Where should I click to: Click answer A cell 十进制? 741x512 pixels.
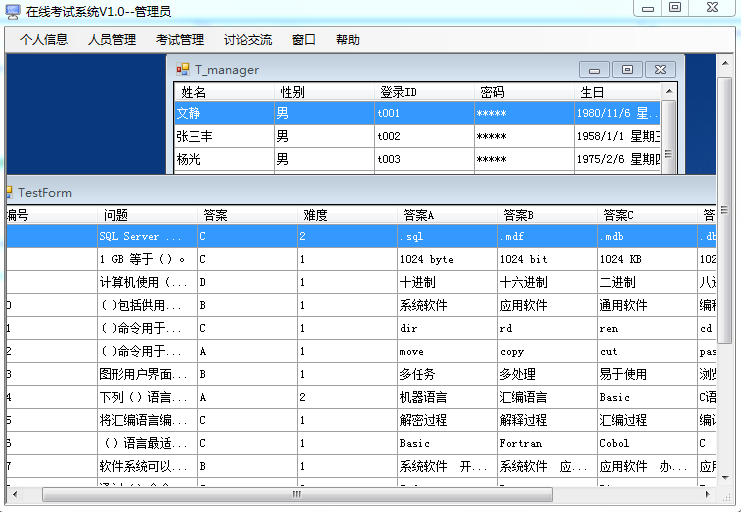tap(448, 282)
